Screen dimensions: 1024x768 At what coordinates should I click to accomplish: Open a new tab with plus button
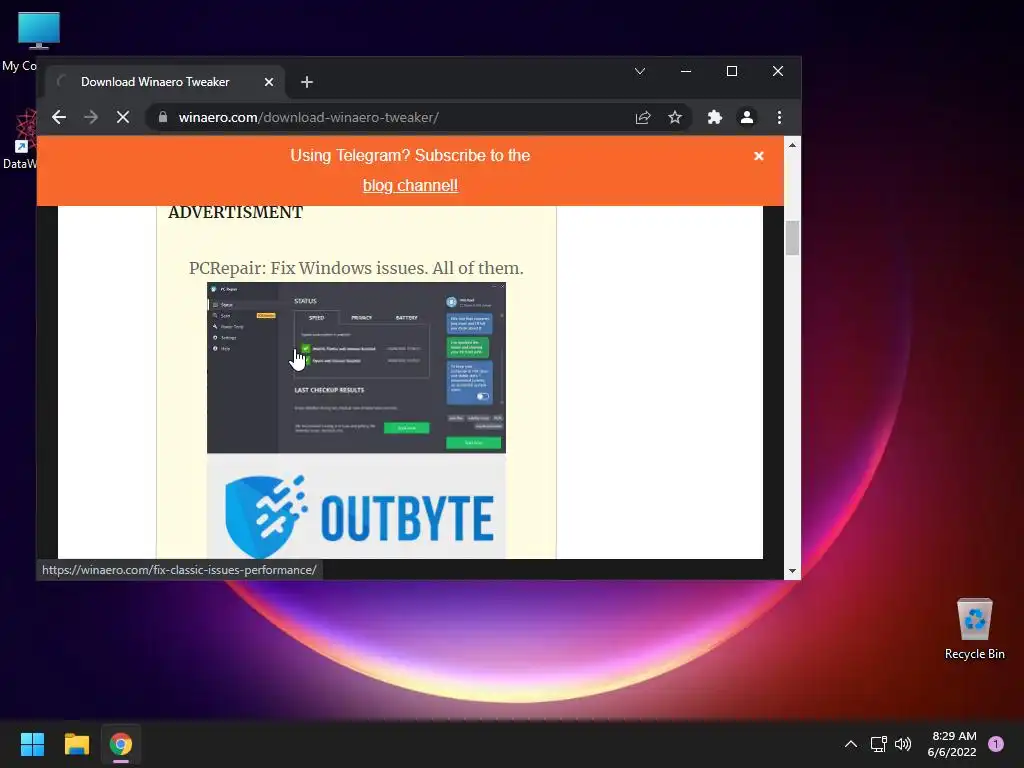pos(307,82)
